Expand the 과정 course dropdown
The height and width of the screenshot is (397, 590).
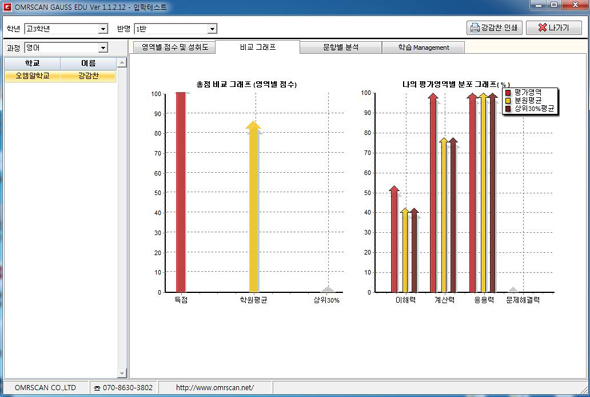pos(103,48)
